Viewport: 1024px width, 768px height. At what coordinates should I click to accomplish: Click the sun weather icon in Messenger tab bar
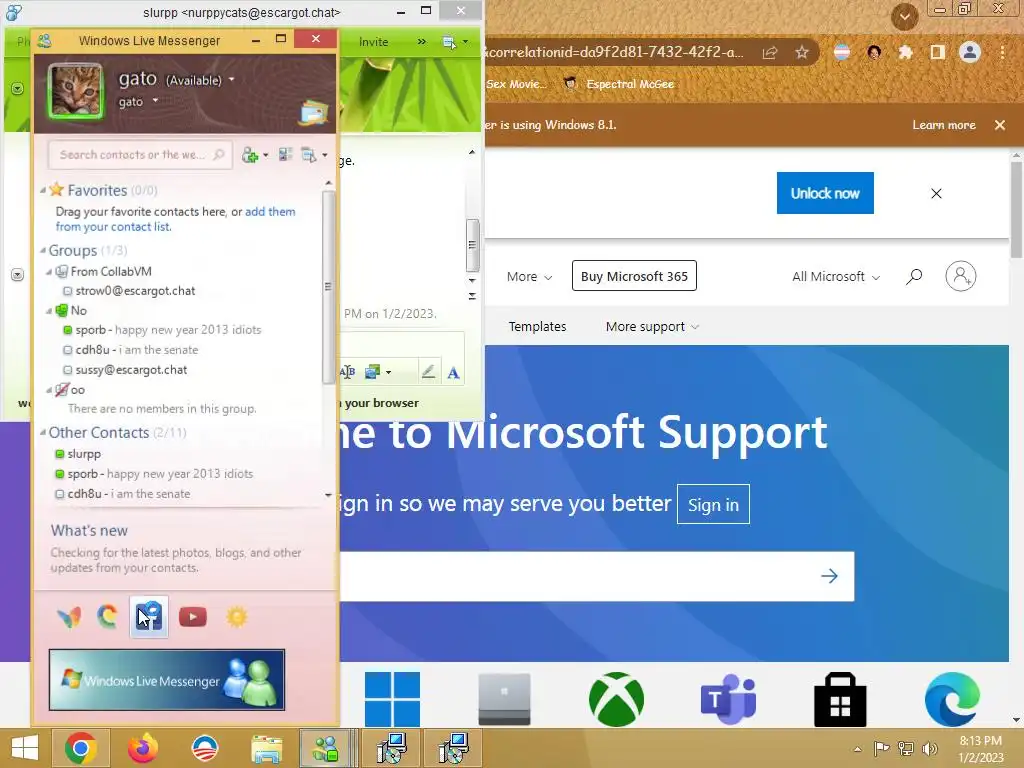click(236, 617)
